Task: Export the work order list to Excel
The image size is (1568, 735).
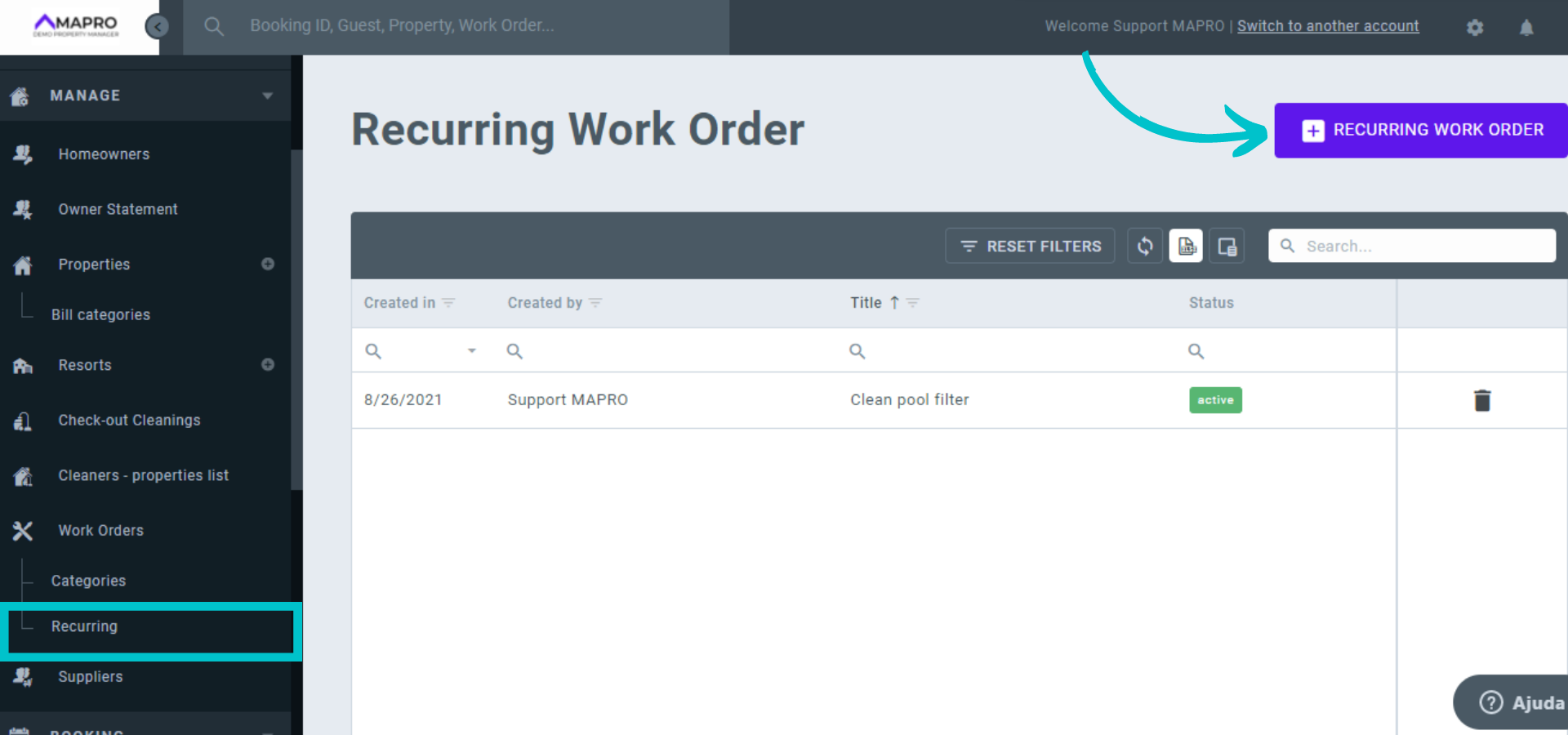Action: tap(1186, 245)
